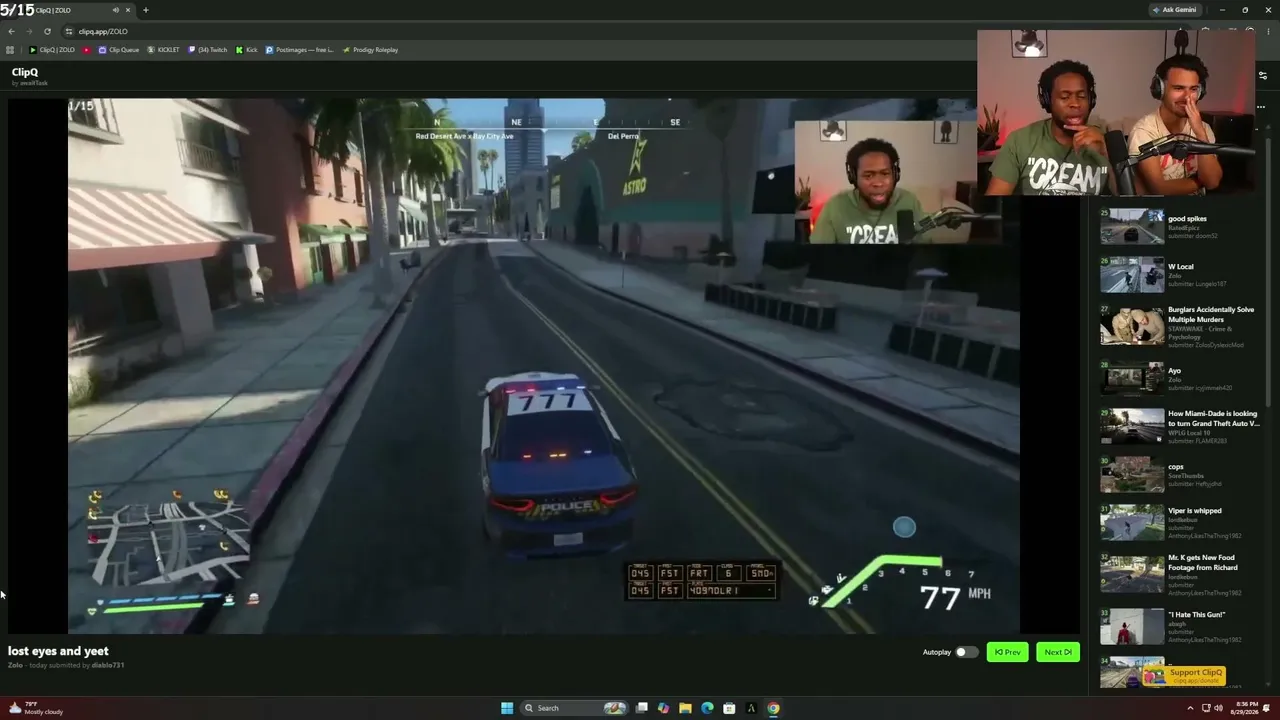Reload the ClipQ page
Viewport: 1280px width, 720px height.
[x=47, y=31]
